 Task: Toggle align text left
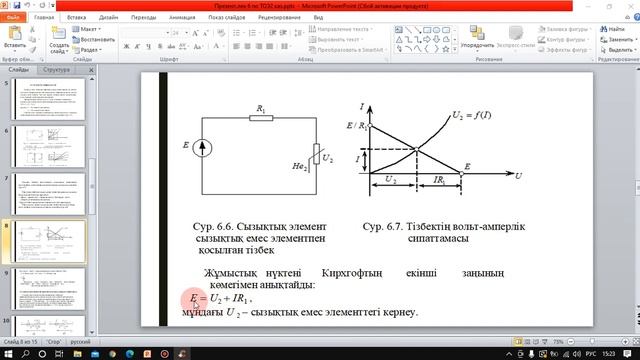pos(236,47)
